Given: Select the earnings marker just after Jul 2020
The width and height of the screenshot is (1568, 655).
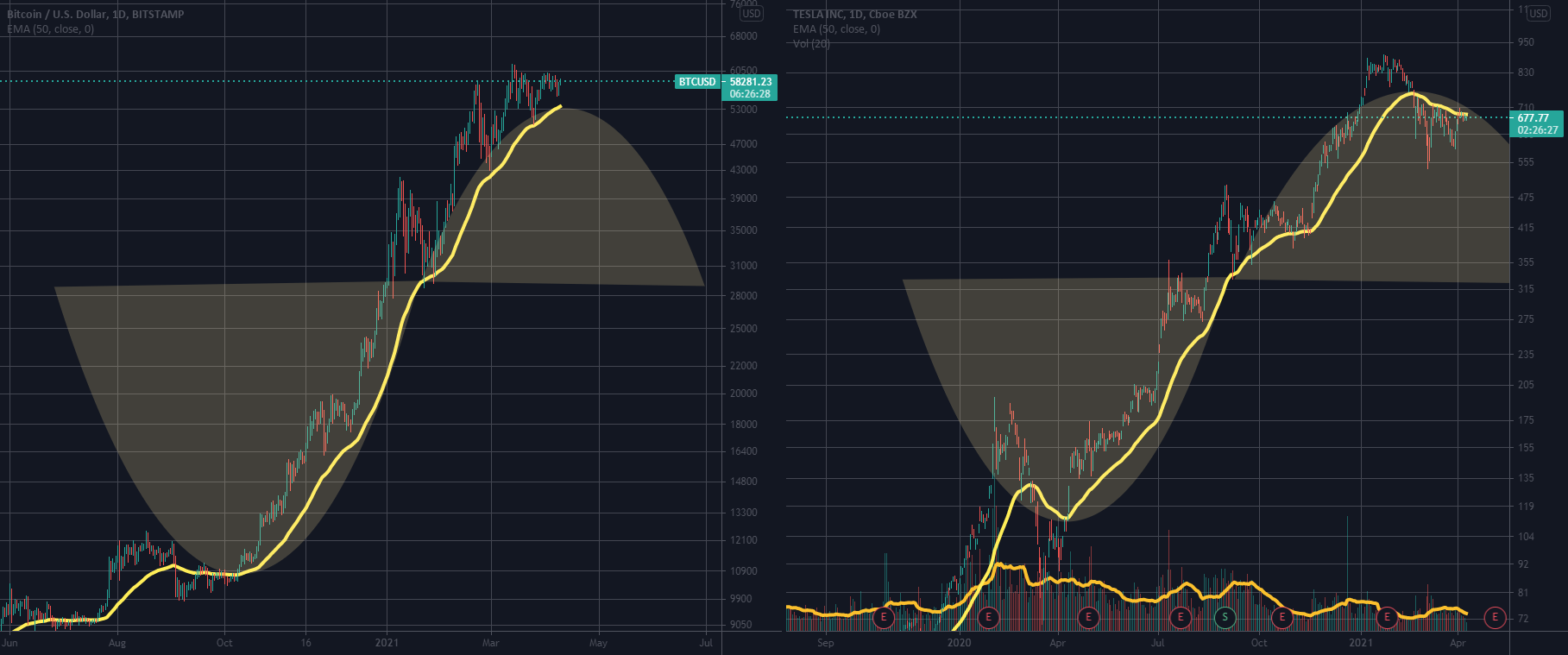Looking at the screenshot, I should (x=1181, y=617).
